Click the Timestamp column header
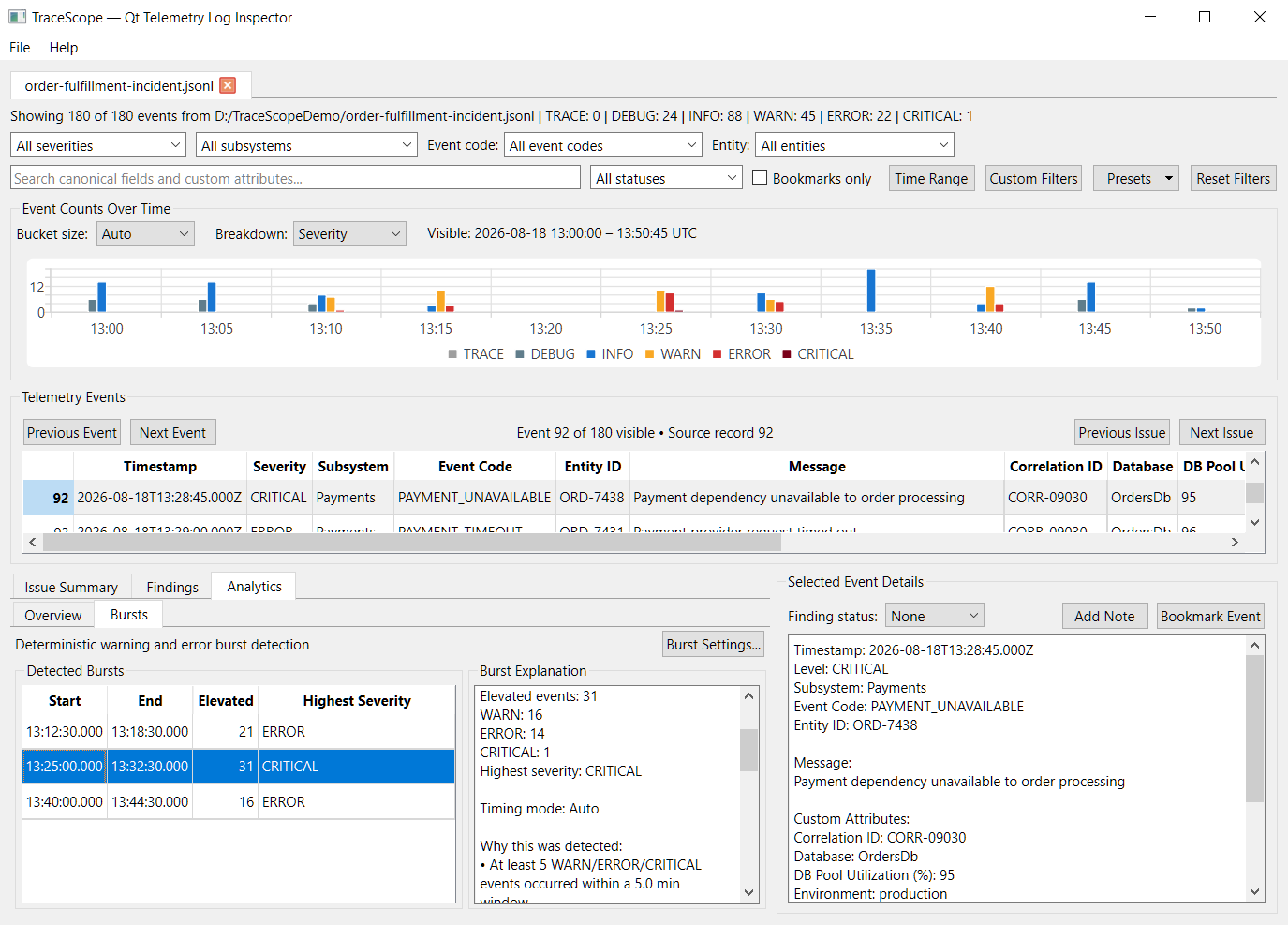Screen dimensions: 1288x925 [160, 466]
